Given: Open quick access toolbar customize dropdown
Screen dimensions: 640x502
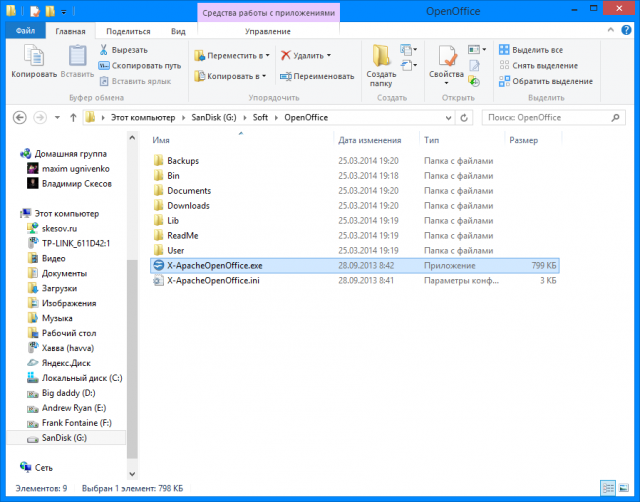Looking at the screenshot, I should point(64,12).
